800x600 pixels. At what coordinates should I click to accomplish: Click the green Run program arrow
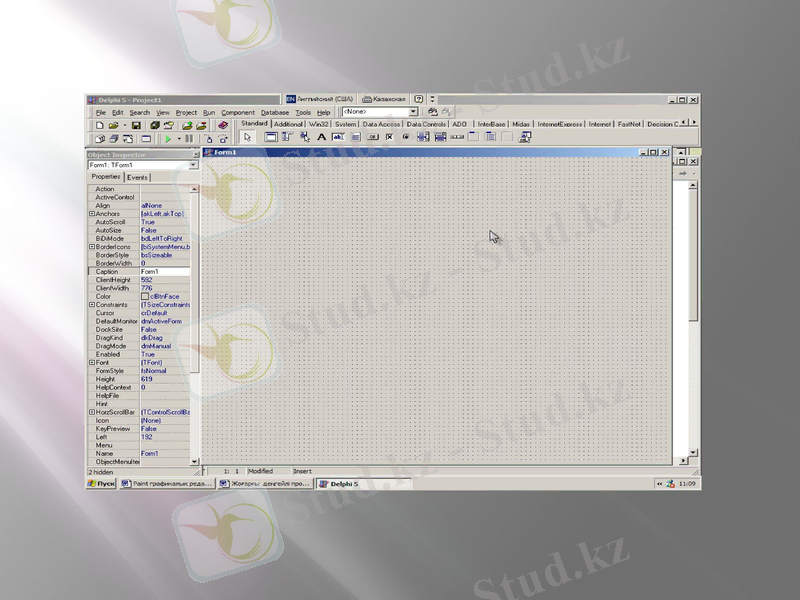pyautogui.click(x=167, y=138)
